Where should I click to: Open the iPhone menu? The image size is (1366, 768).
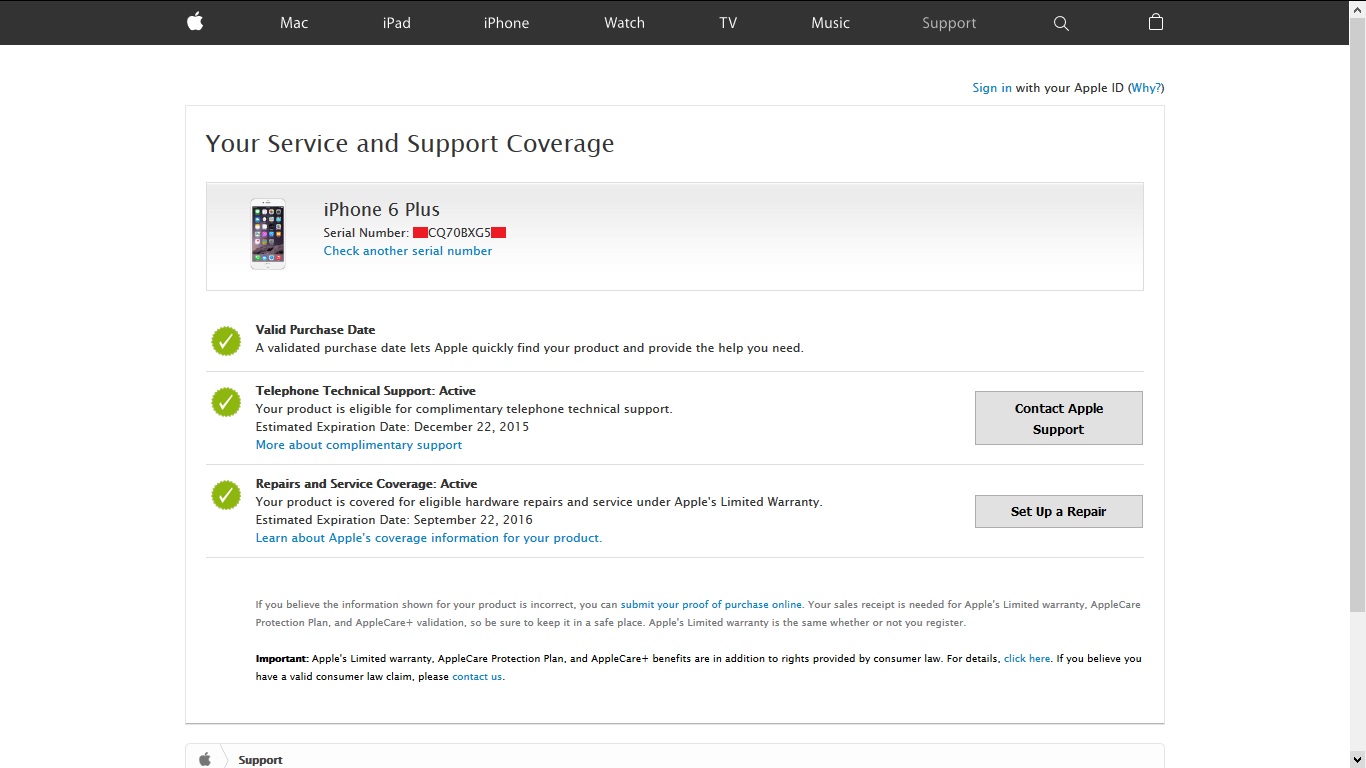(507, 23)
